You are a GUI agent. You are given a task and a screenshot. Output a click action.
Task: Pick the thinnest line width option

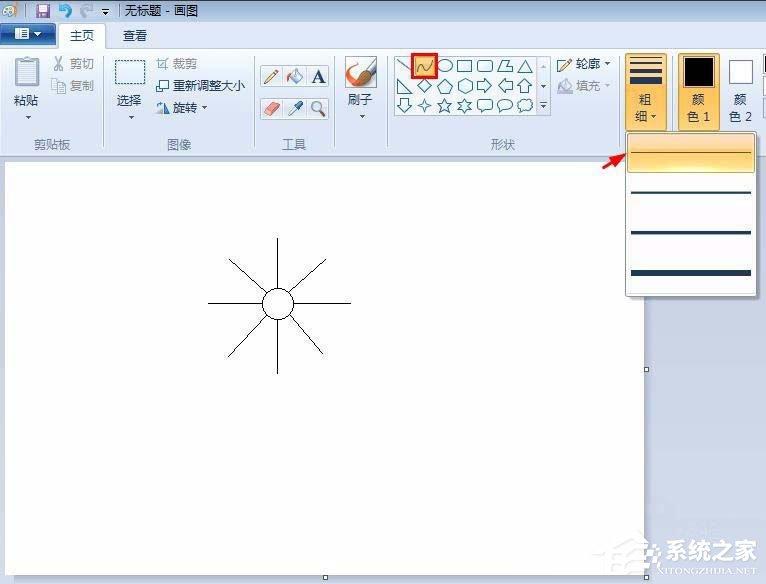coord(691,153)
